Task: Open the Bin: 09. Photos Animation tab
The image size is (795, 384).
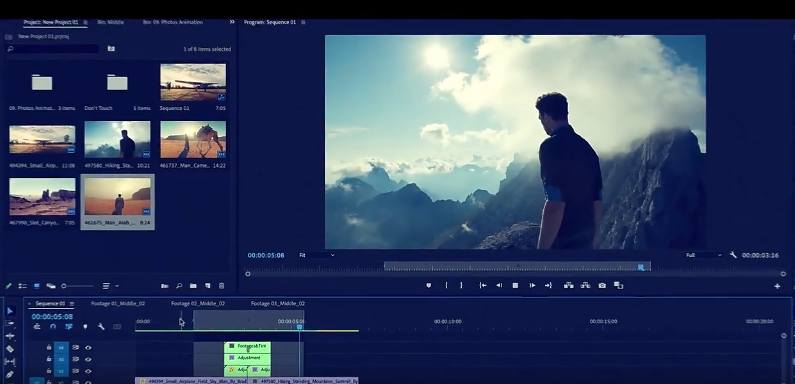Action: click(x=172, y=22)
